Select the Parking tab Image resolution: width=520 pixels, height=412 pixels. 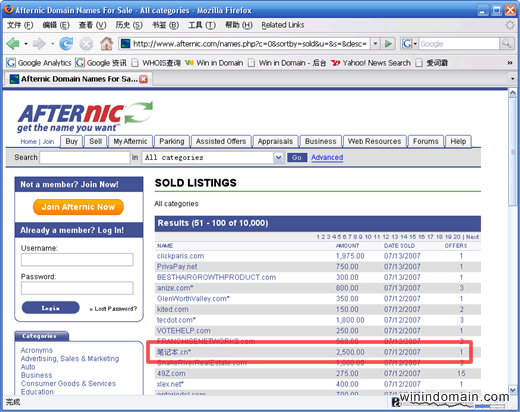click(172, 141)
